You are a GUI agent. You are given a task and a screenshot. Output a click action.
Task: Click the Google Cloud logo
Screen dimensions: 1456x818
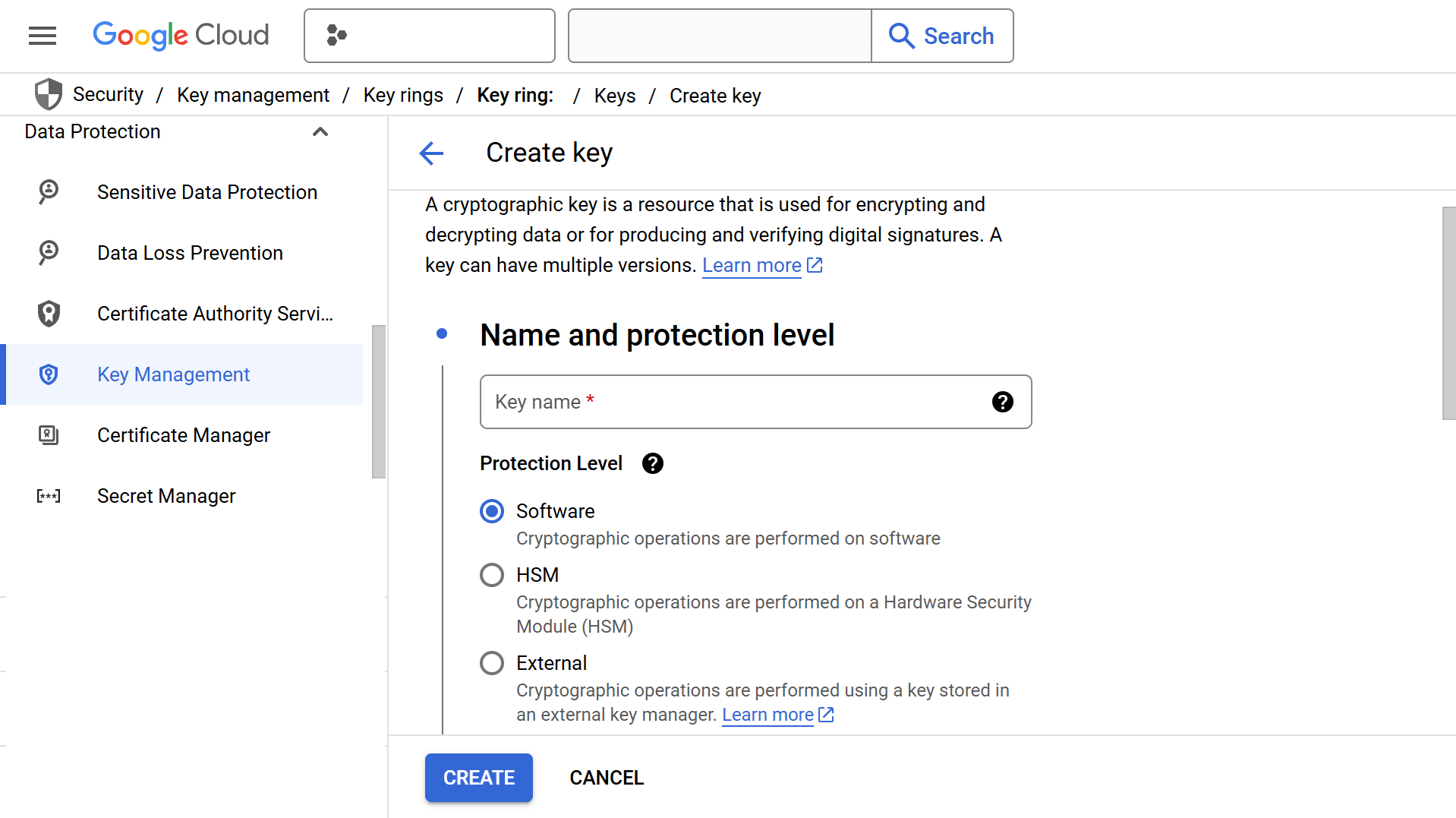pos(181,36)
